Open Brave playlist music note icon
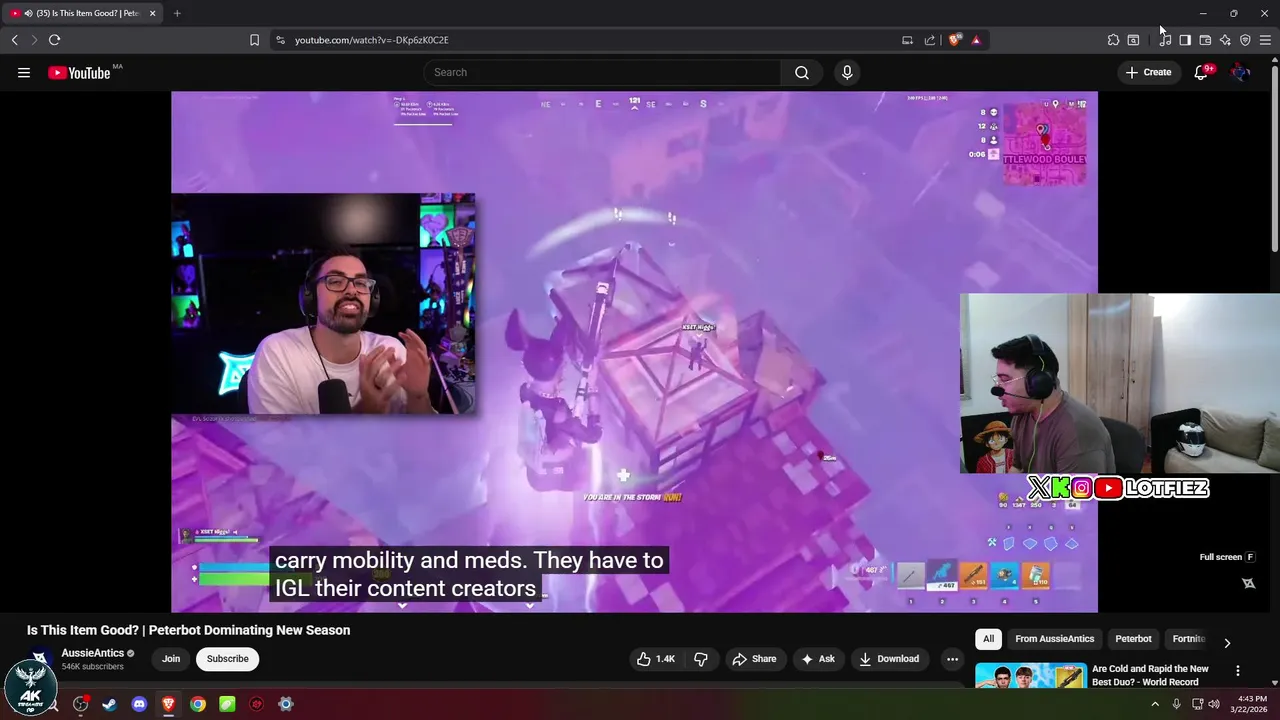The width and height of the screenshot is (1280, 720). click(1165, 40)
